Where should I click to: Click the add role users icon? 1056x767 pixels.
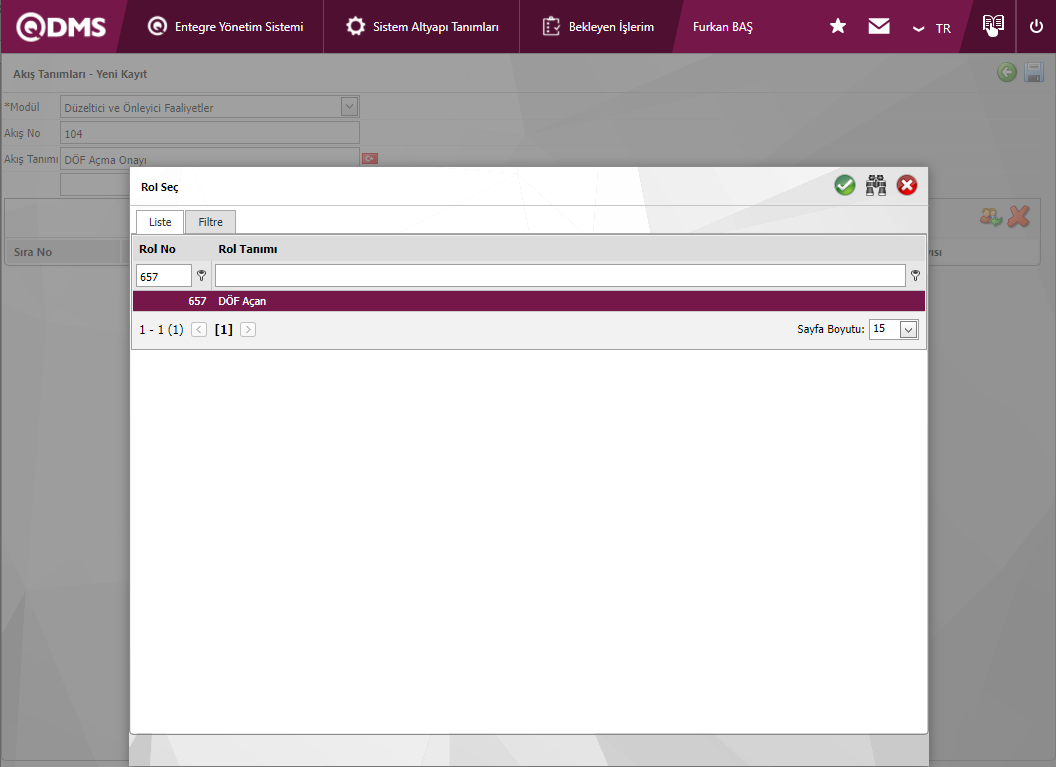point(991,216)
